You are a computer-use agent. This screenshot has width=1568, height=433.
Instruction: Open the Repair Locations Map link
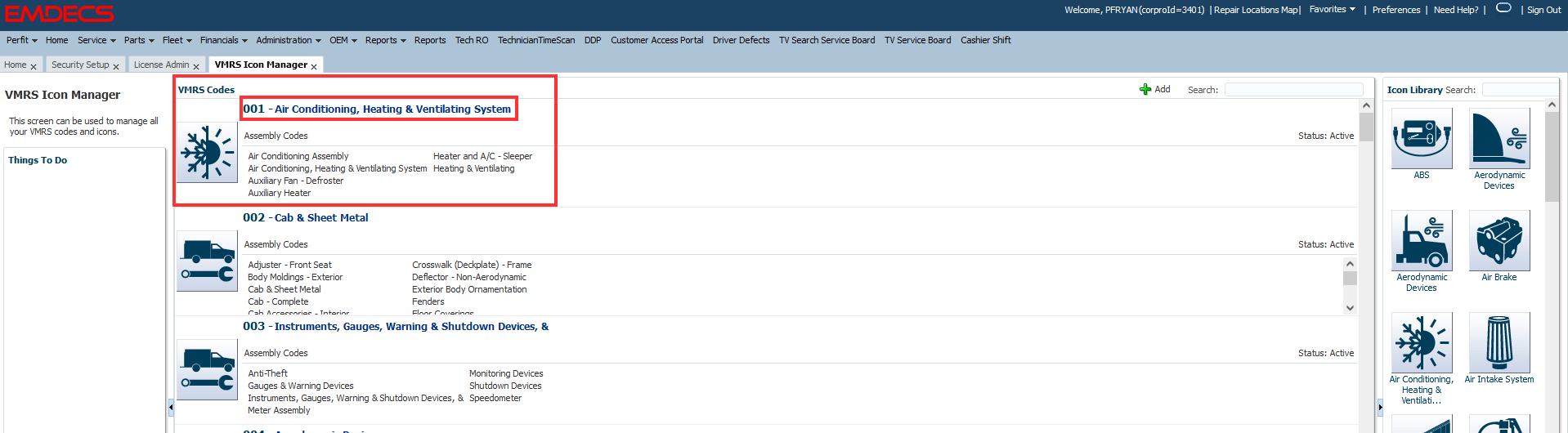pyautogui.click(x=1257, y=10)
